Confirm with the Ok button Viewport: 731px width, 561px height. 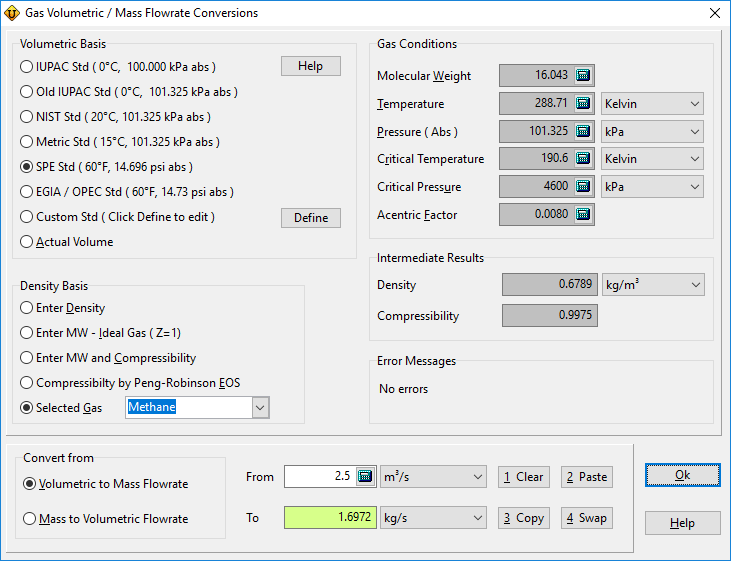pos(683,475)
